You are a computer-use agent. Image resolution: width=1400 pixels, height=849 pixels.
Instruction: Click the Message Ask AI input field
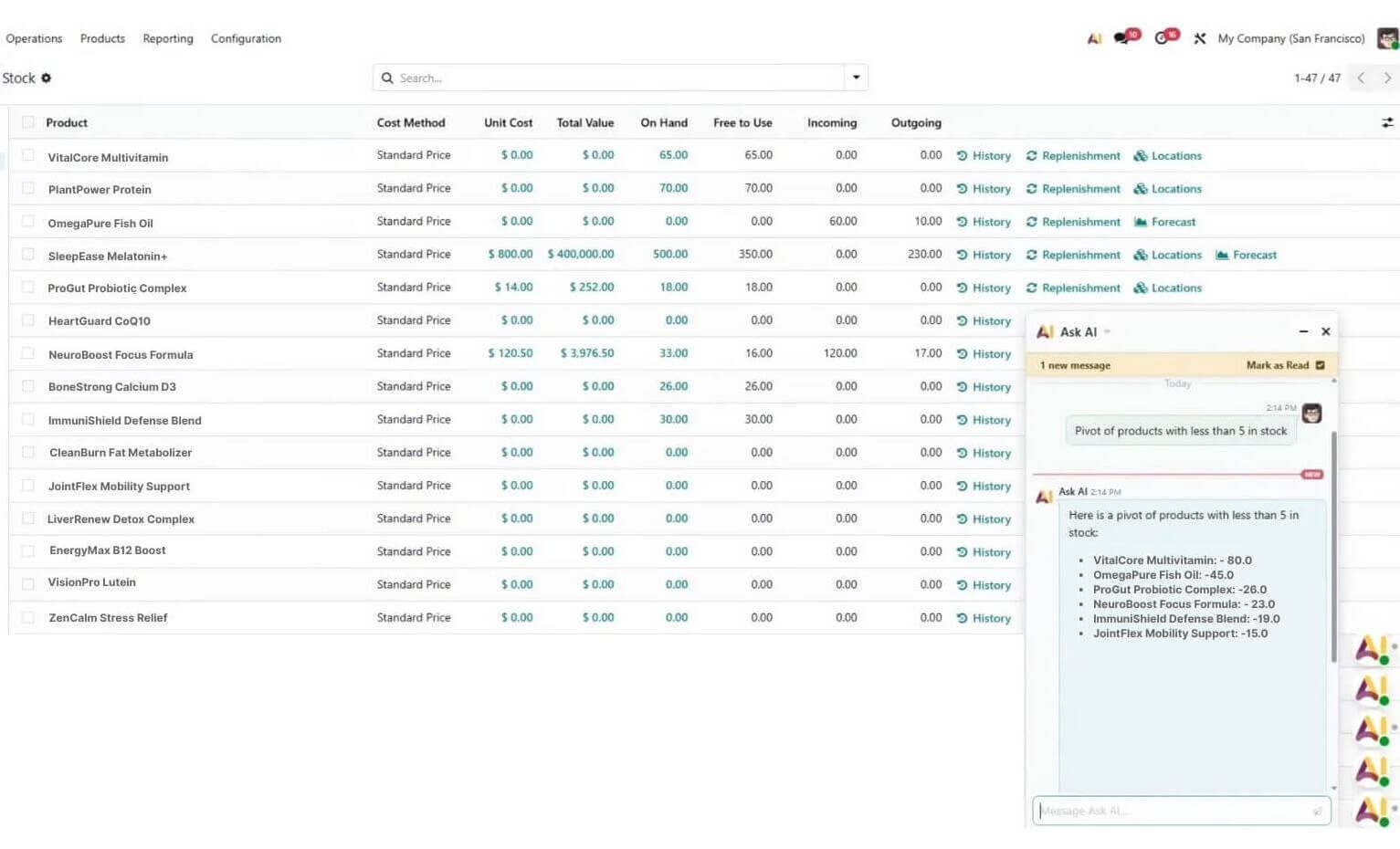(1173, 811)
